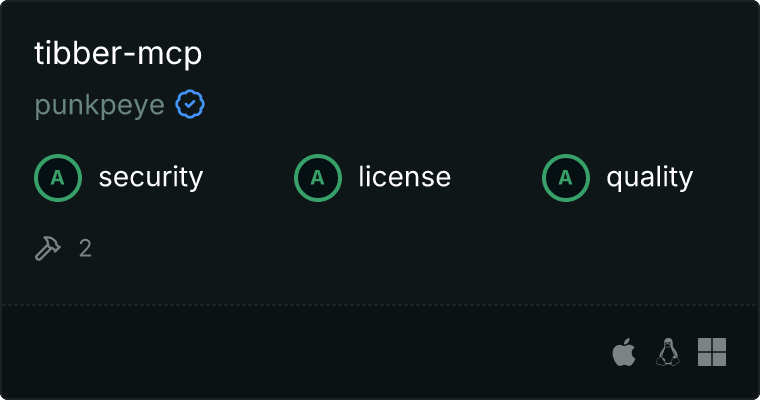Select the Linux penguin platform icon
The height and width of the screenshot is (400, 760).
(x=668, y=352)
